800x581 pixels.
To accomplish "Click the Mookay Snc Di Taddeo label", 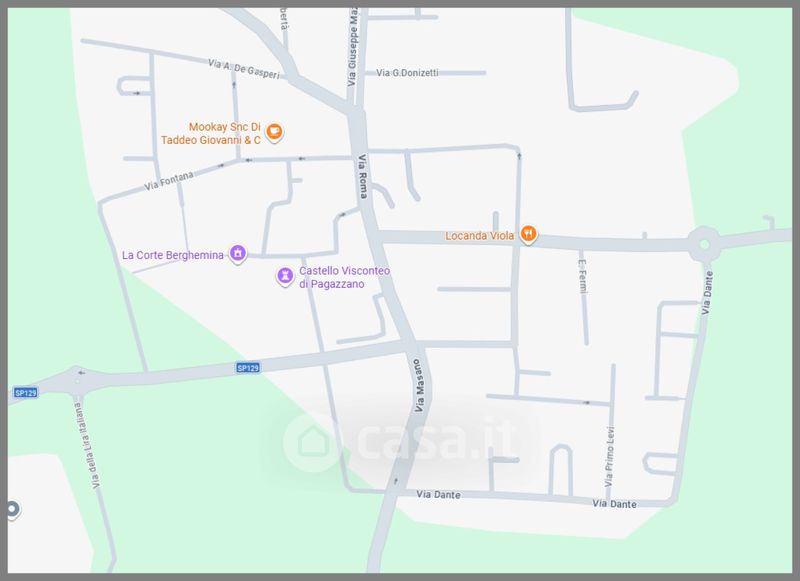I will point(211,133).
